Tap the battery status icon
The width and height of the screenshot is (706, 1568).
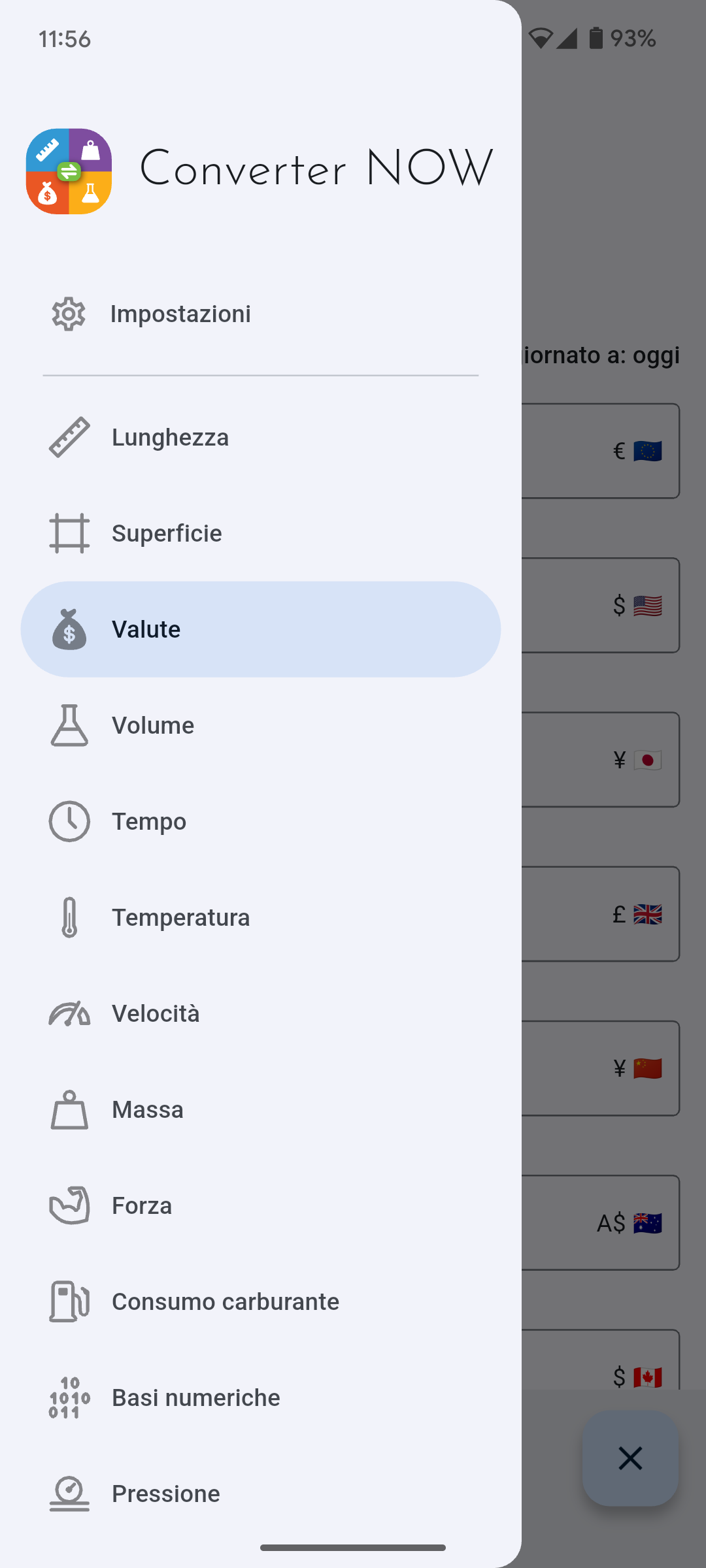[x=596, y=39]
